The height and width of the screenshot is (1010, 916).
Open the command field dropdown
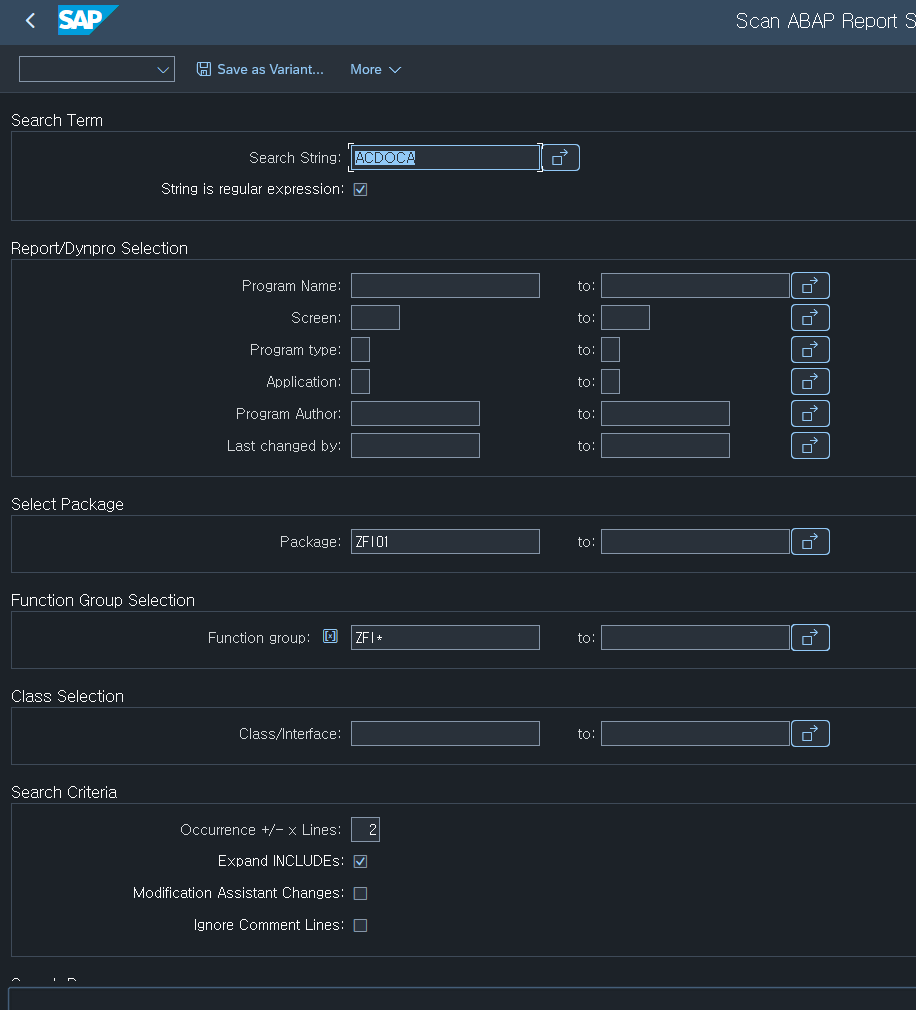click(x=163, y=70)
